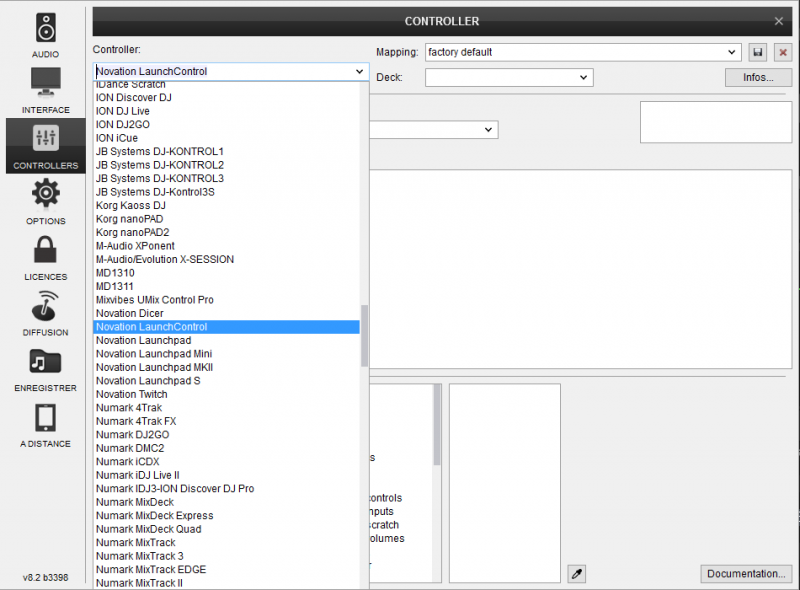Open the Documentation... button
The image size is (800, 590).
746,574
